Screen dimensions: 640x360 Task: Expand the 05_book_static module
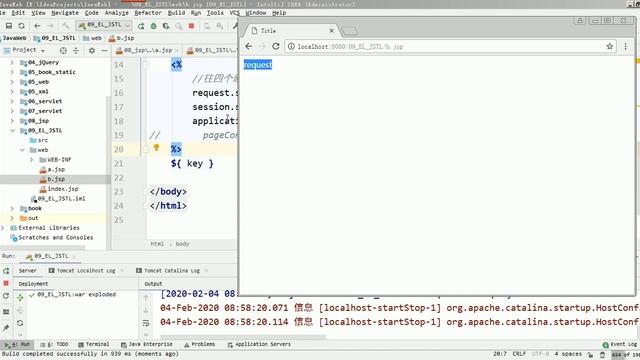[x=12, y=72]
